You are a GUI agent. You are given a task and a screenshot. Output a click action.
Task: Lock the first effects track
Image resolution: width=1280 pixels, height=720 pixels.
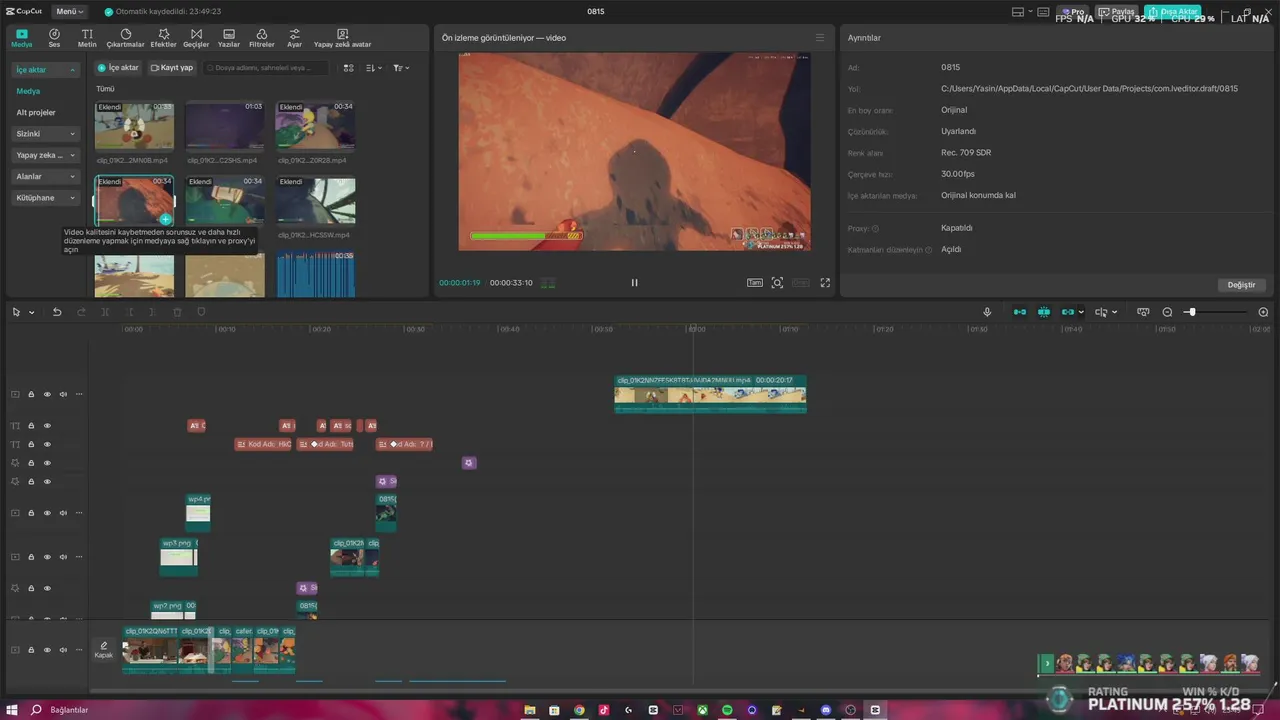(x=31, y=463)
